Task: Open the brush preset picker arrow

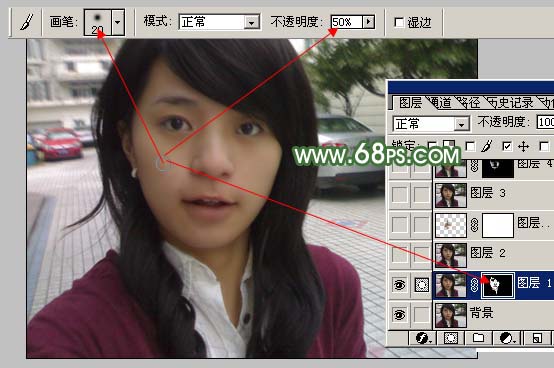Action: [x=118, y=22]
